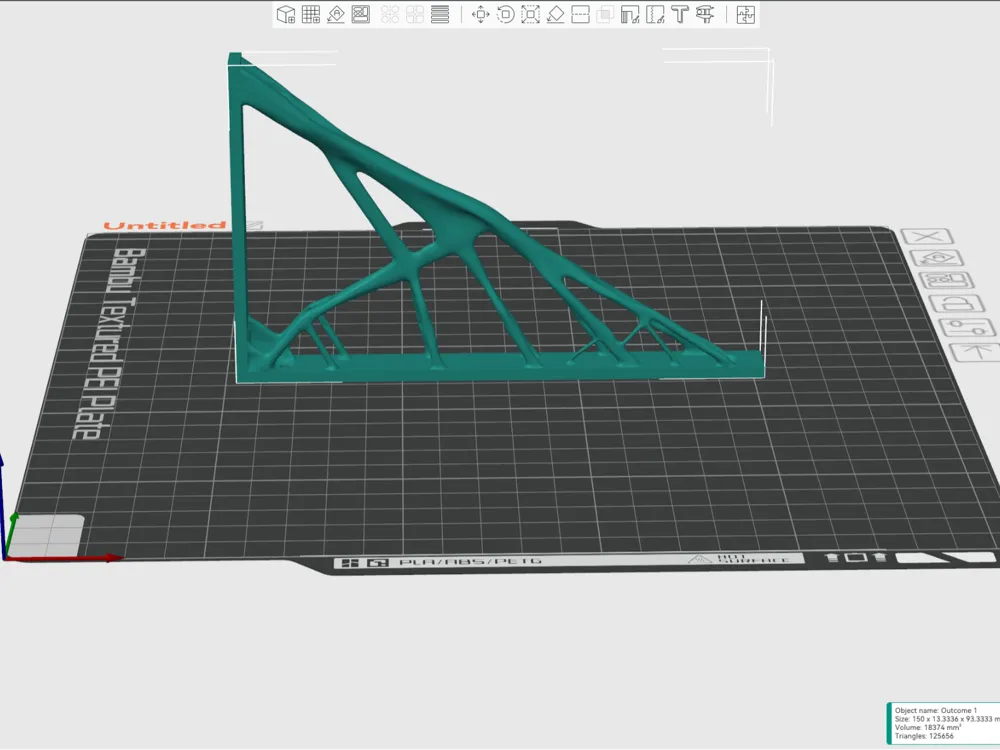Select the Rotate tool
The height and width of the screenshot is (750, 1000).
click(x=505, y=15)
